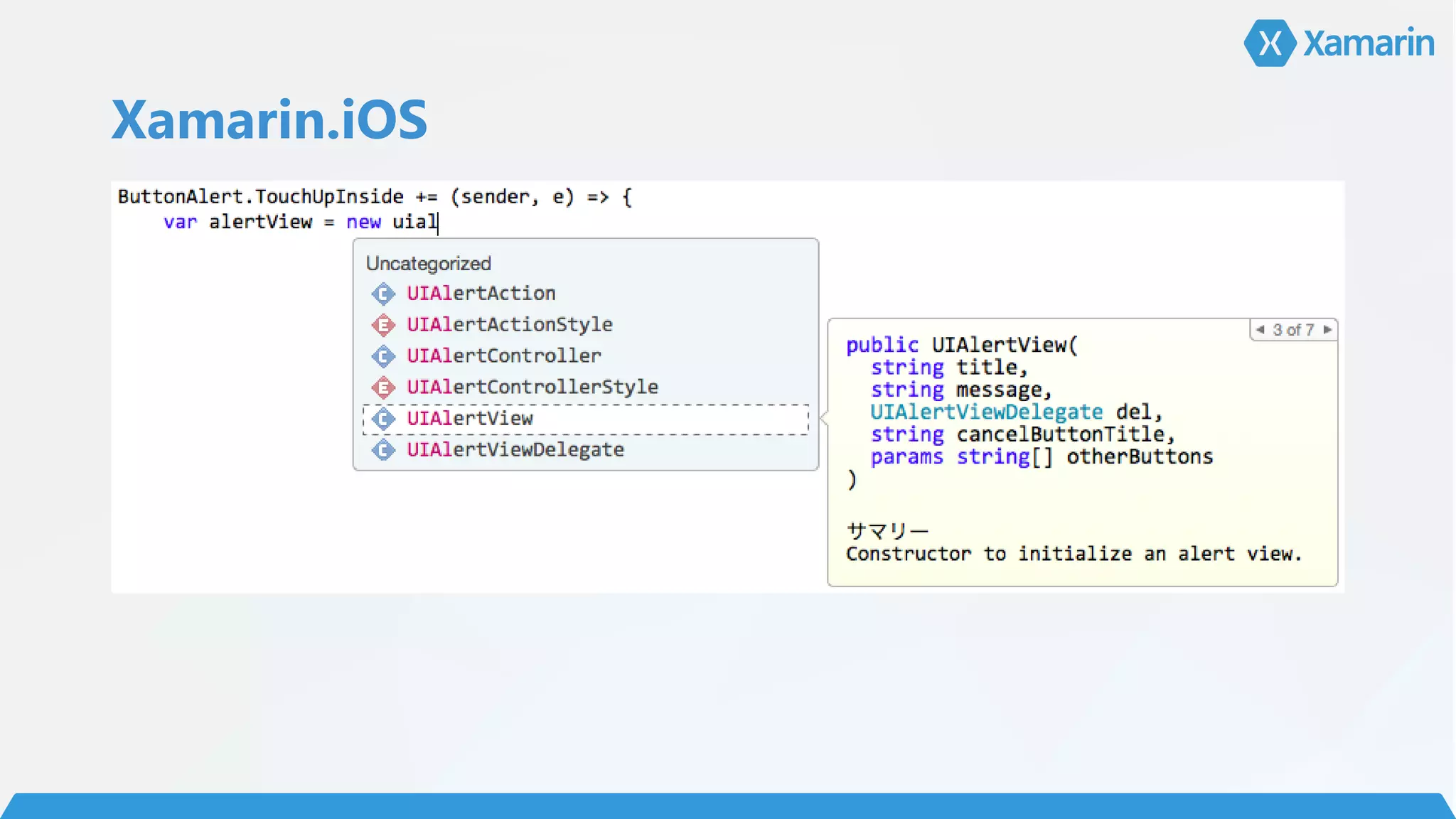Click 'public UIAlertView(' signature line

pyautogui.click(x=962, y=345)
